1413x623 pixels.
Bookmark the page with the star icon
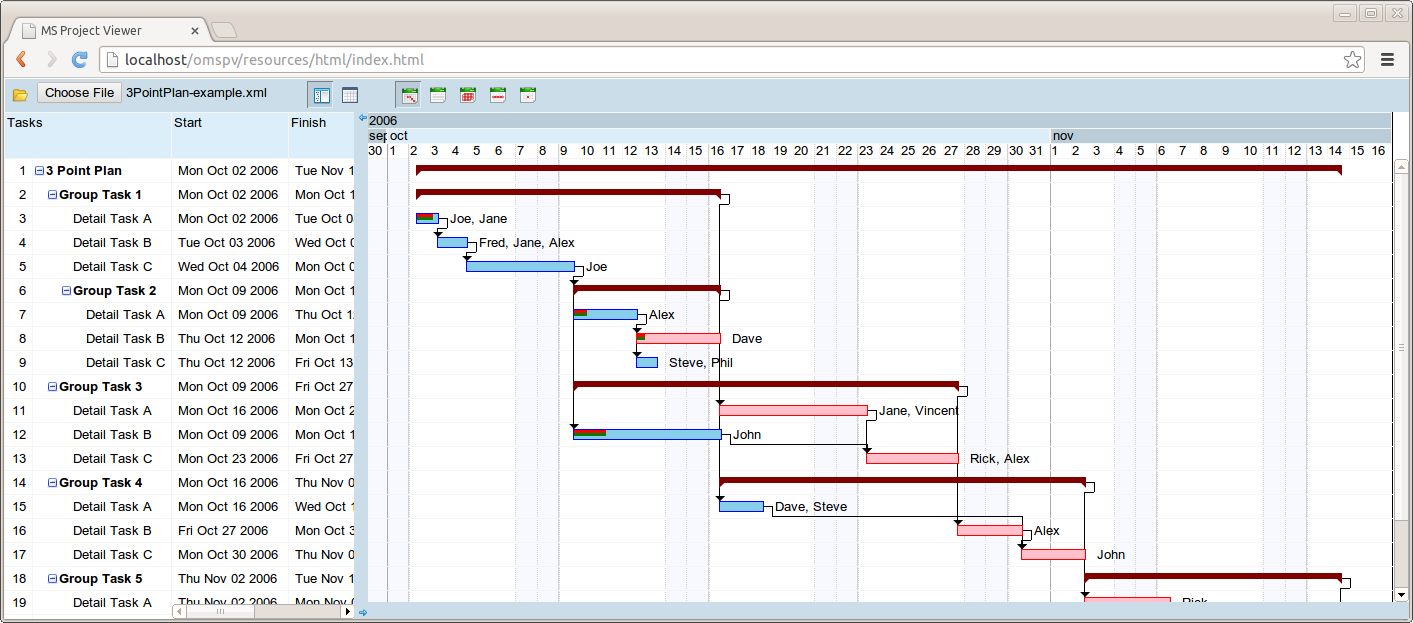[1352, 60]
